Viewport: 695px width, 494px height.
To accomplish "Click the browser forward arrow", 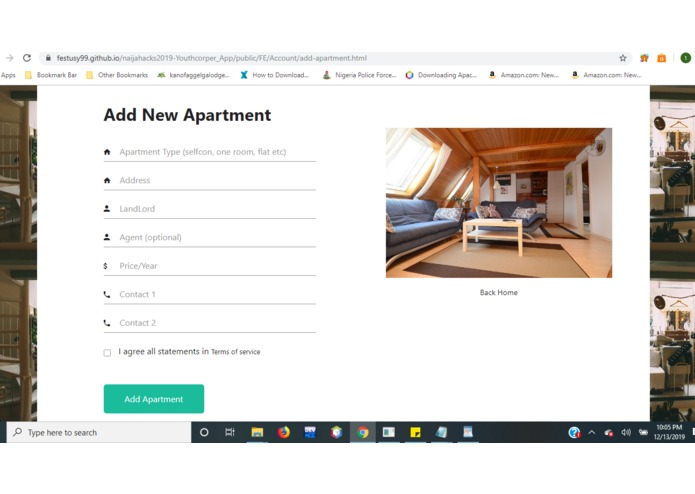I will [9, 58].
